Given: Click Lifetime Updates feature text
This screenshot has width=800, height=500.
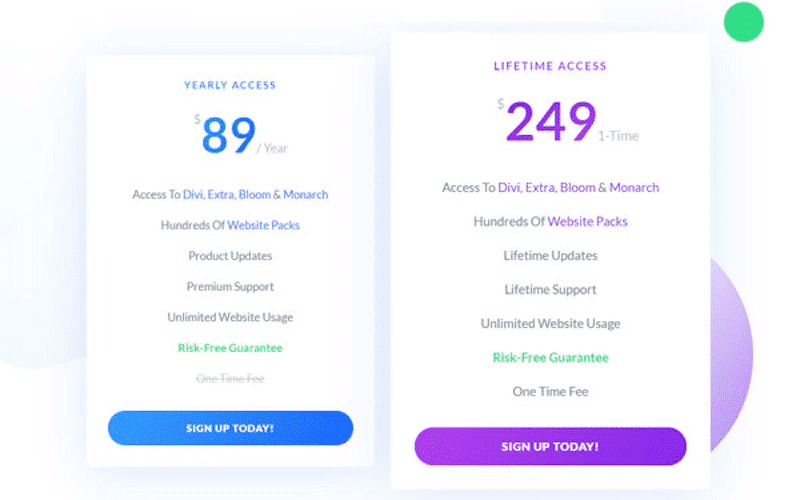Looking at the screenshot, I should click(x=551, y=256).
